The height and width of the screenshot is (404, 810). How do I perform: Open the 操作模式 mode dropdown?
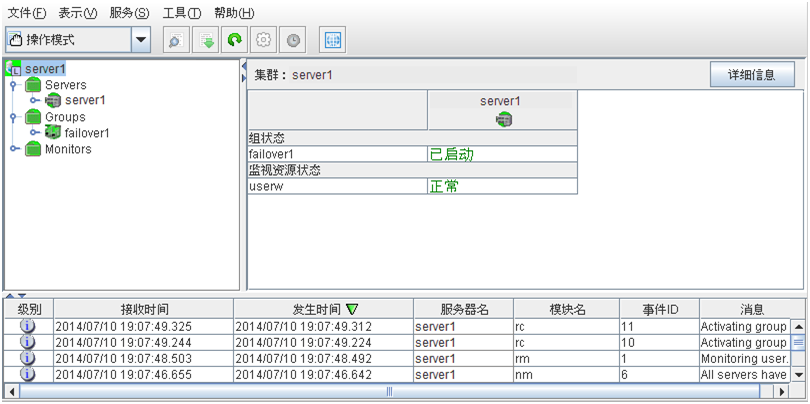141,40
